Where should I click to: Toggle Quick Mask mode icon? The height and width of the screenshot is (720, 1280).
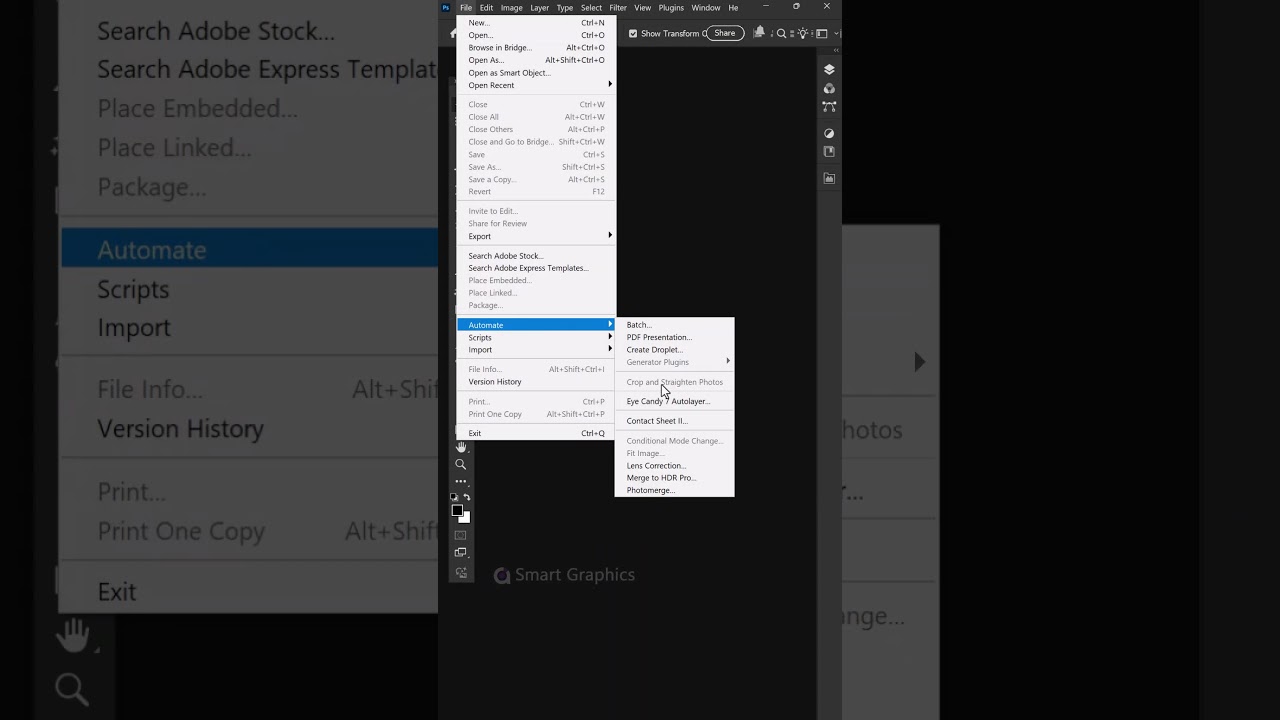pyautogui.click(x=461, y=535)
